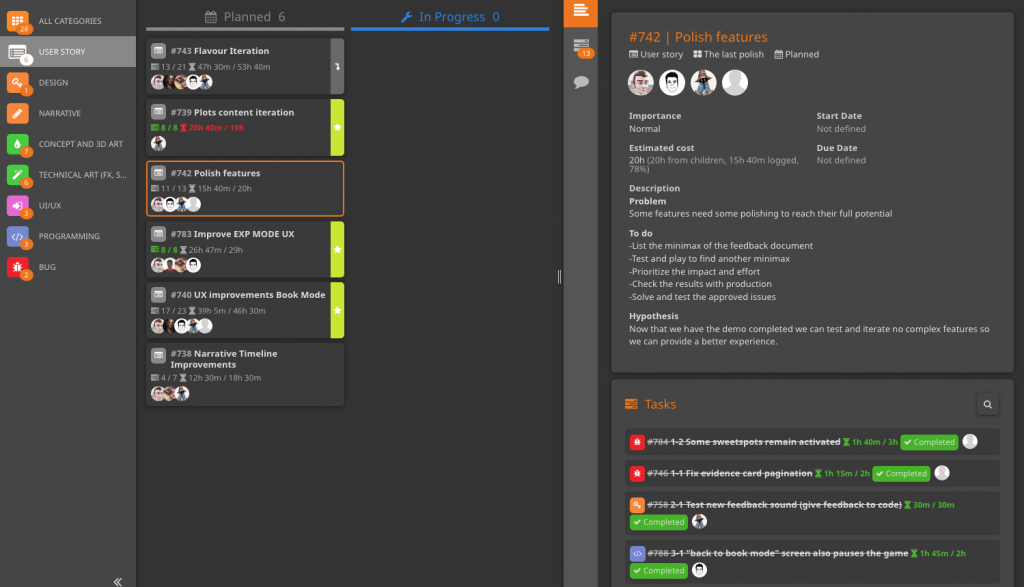Image resolution: width=1024 pixels, height=587 pixels.
Task: Change Completed status on task #746
Action: [900, 473]
